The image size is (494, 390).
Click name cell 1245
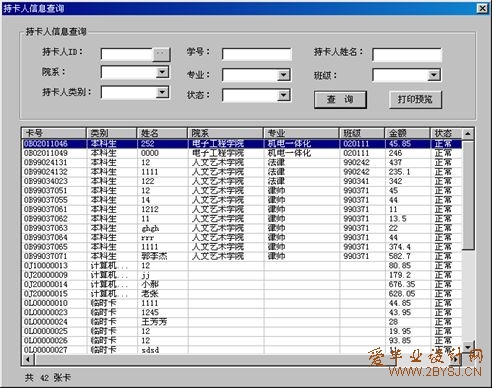pos(150,313)
